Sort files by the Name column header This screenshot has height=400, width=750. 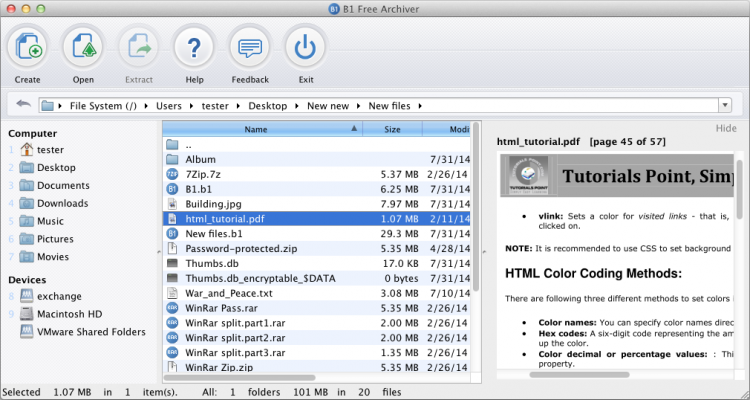point(256,129)
